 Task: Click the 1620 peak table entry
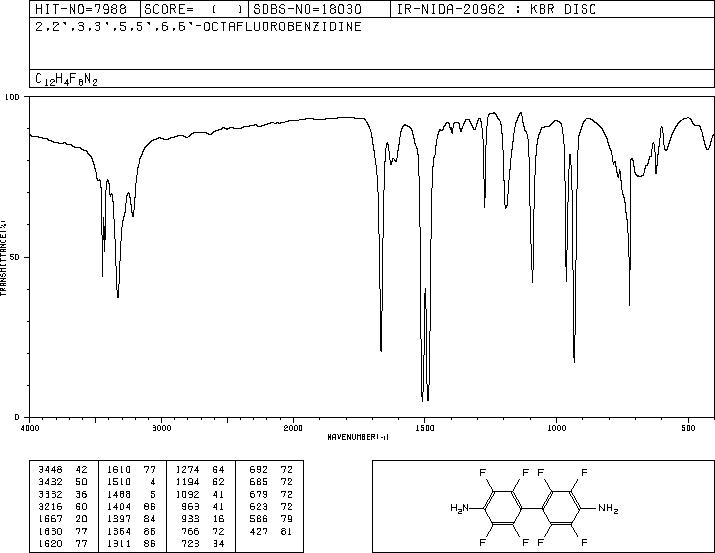[51, 544]
